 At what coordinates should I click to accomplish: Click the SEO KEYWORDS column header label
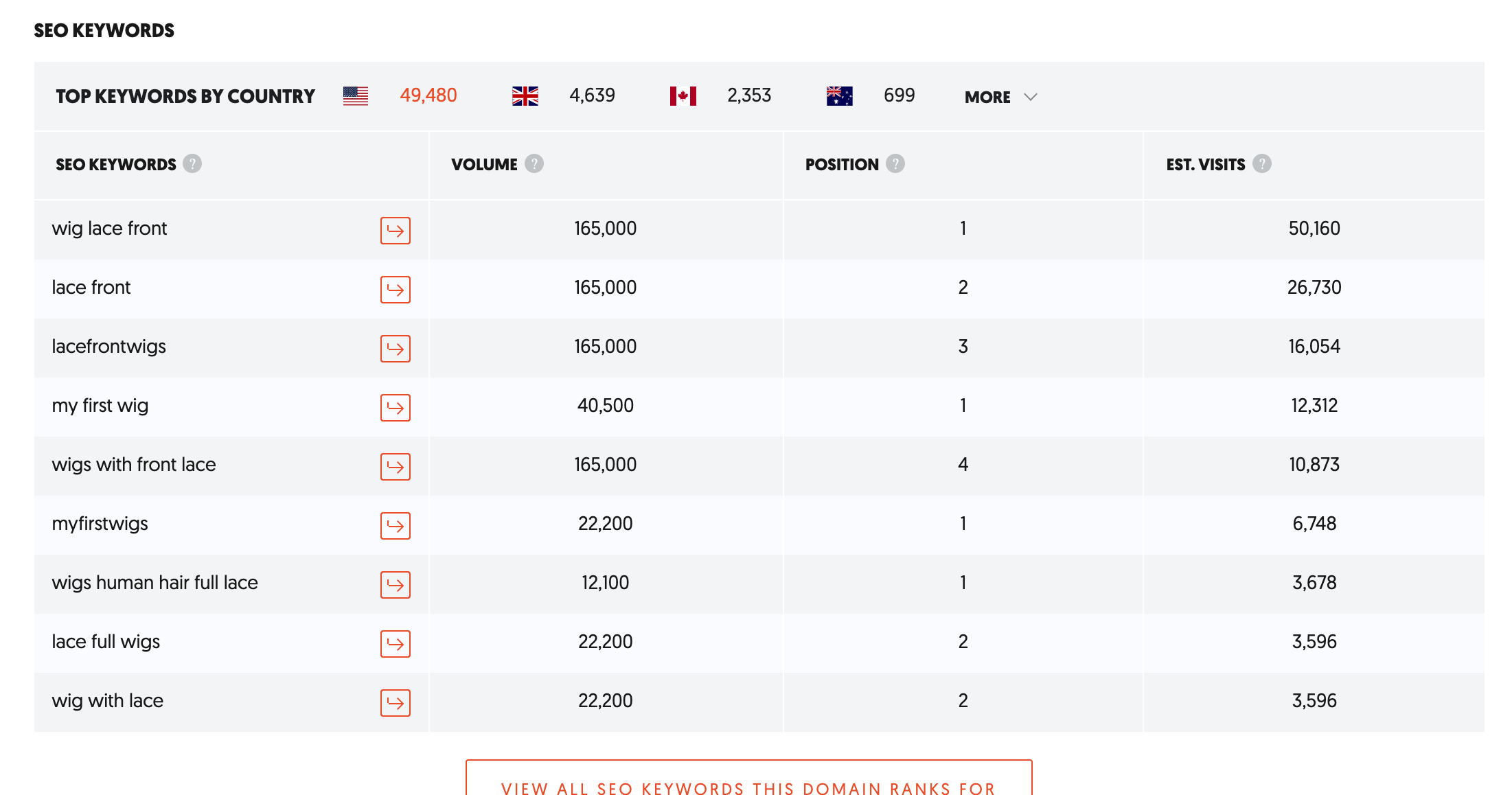click(x=116, y=165)
